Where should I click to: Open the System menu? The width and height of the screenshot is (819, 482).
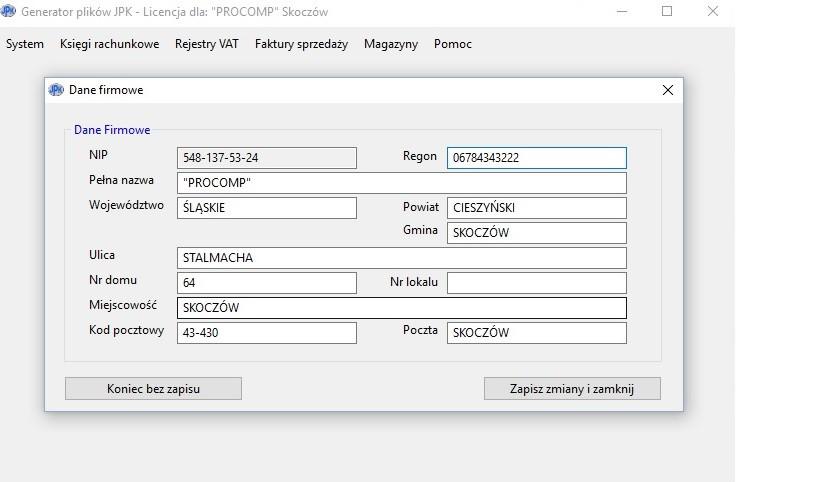pos(25,44)
